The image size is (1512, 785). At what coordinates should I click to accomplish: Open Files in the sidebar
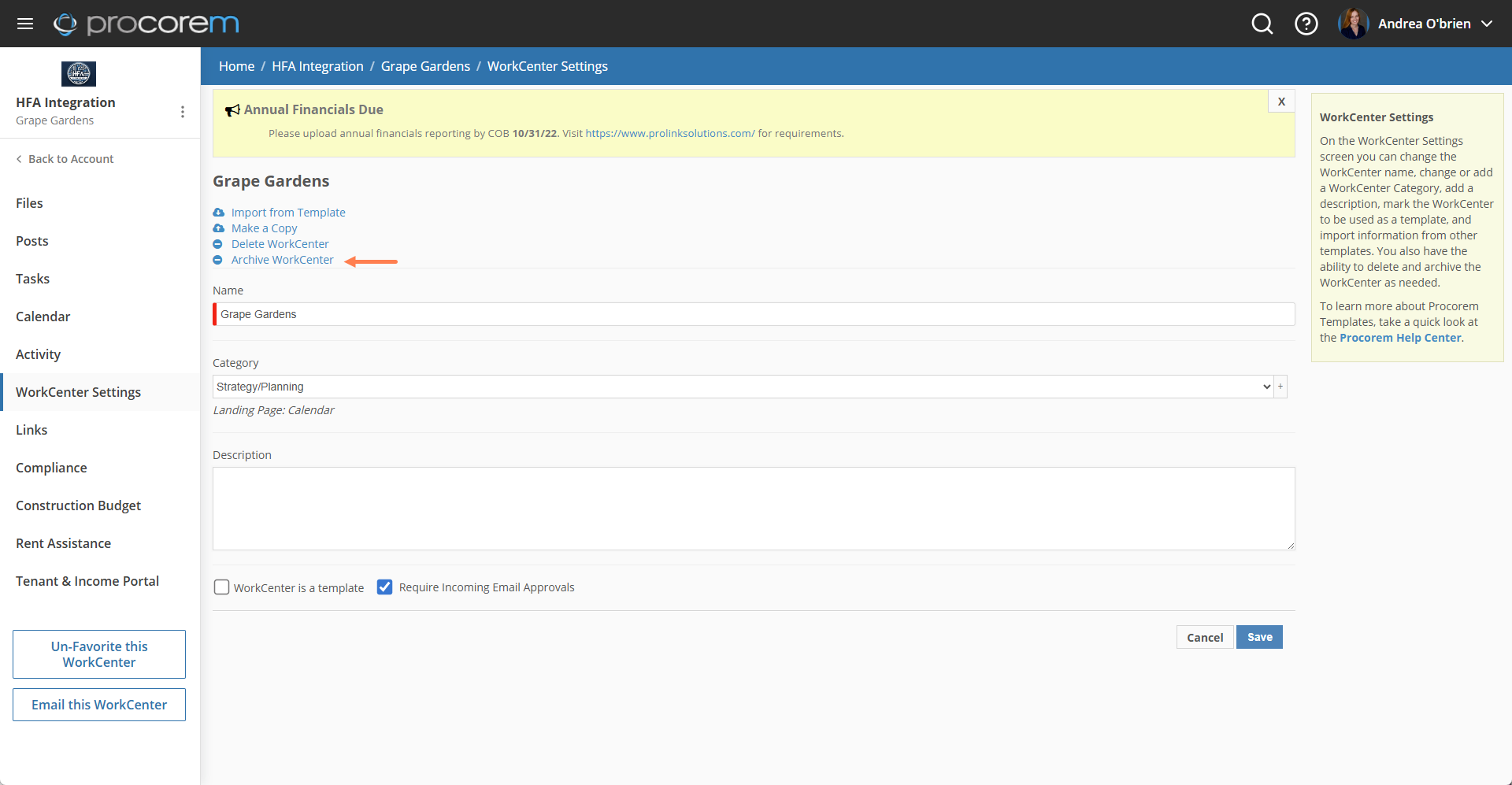100,203
